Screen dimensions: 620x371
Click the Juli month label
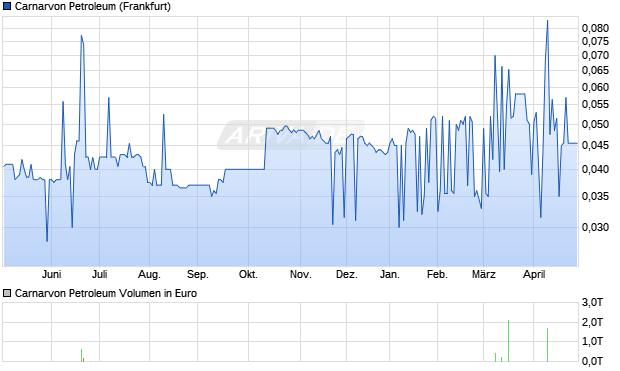click(100, 274)
